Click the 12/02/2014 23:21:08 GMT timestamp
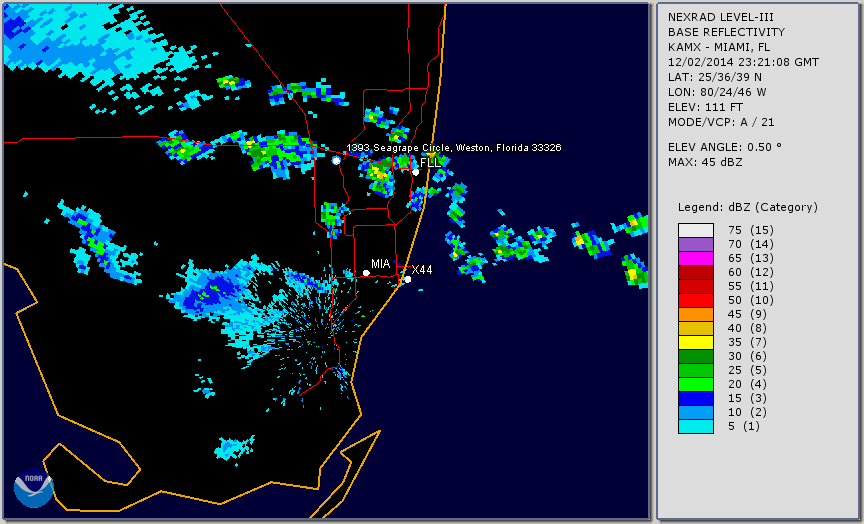This screenshot has height=524, width=864. point(743,62)
